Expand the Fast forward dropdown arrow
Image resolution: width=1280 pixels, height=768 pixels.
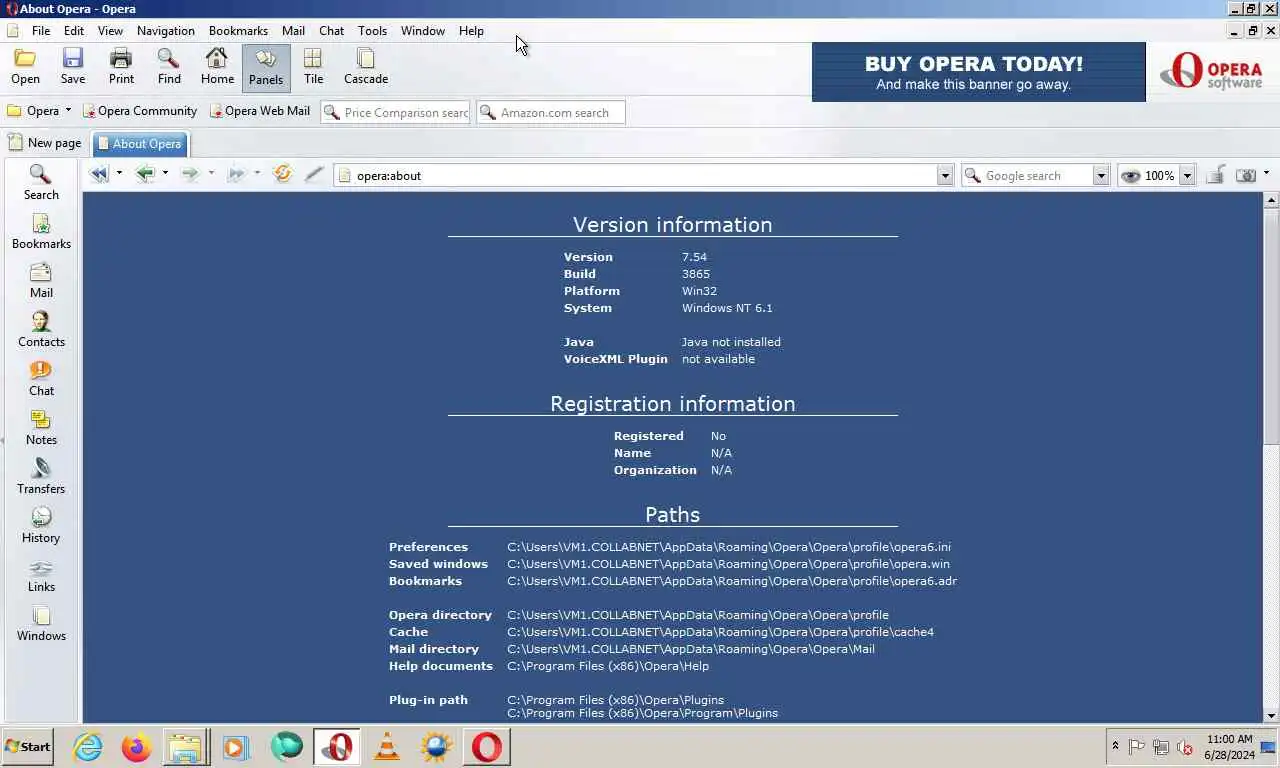tap(257, 174)
